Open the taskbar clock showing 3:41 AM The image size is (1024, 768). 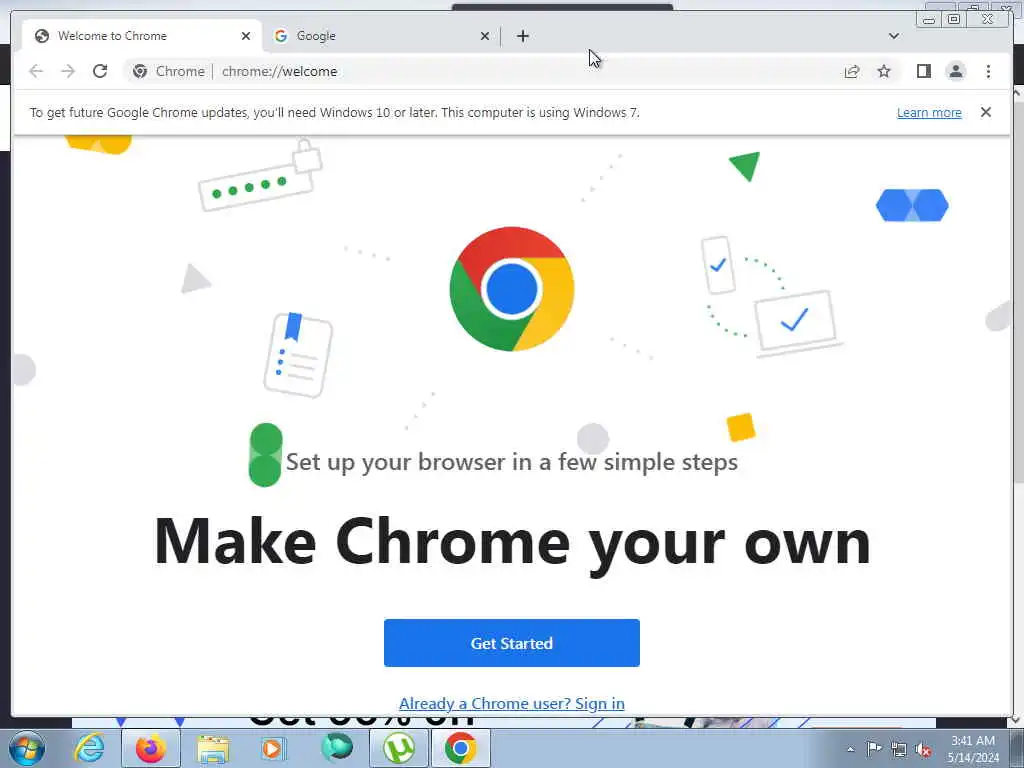coord(973,749)
